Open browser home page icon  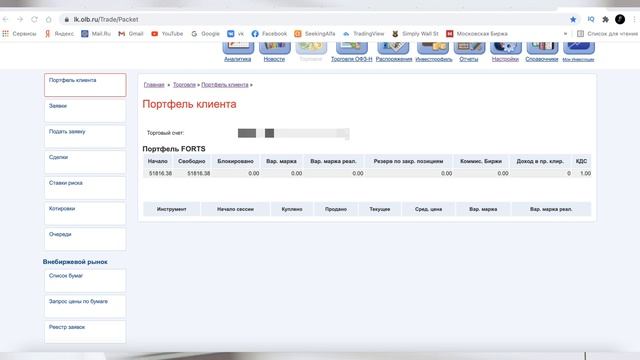click(x=49, y=19)
